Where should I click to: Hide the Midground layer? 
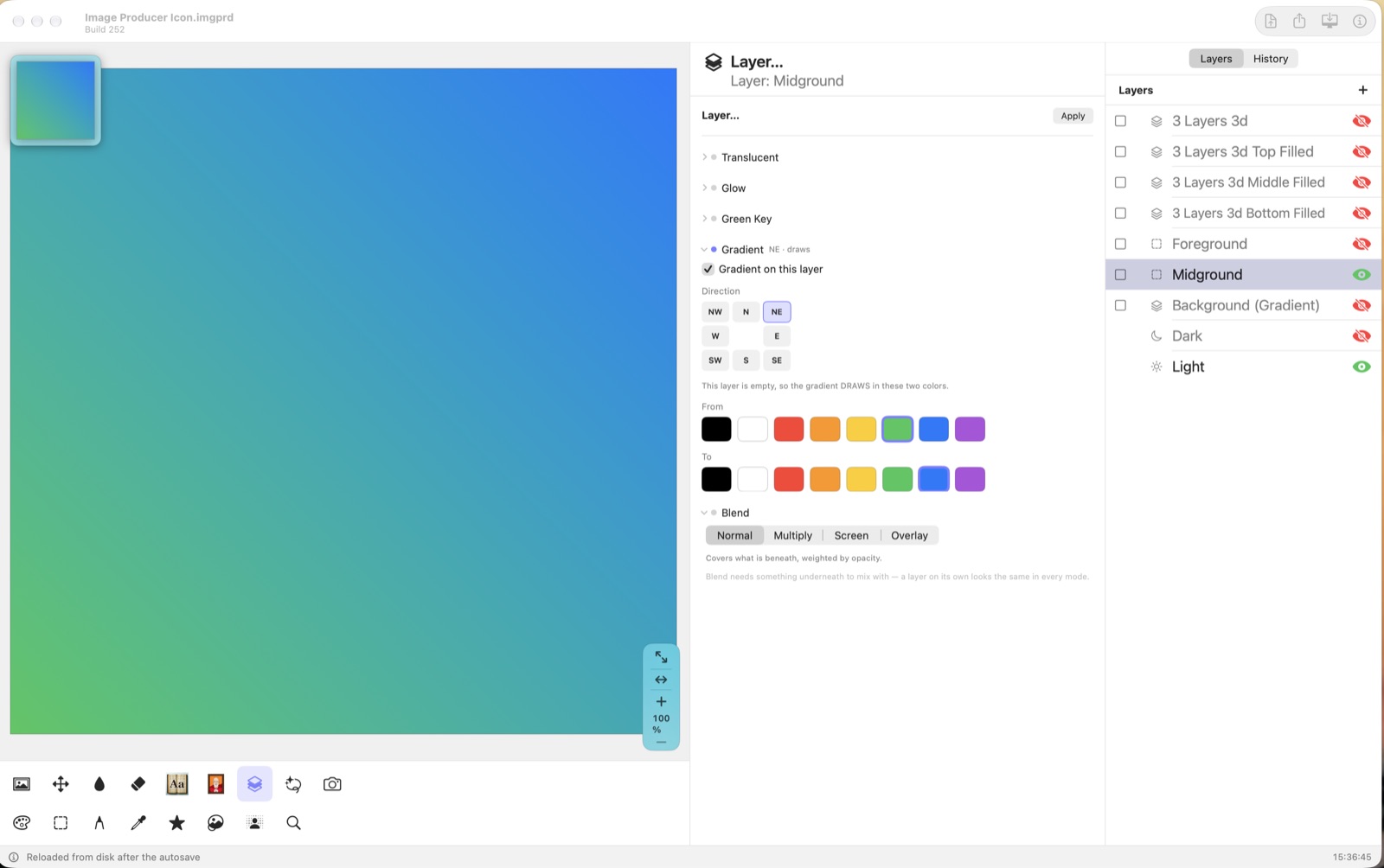[1362, 275]
